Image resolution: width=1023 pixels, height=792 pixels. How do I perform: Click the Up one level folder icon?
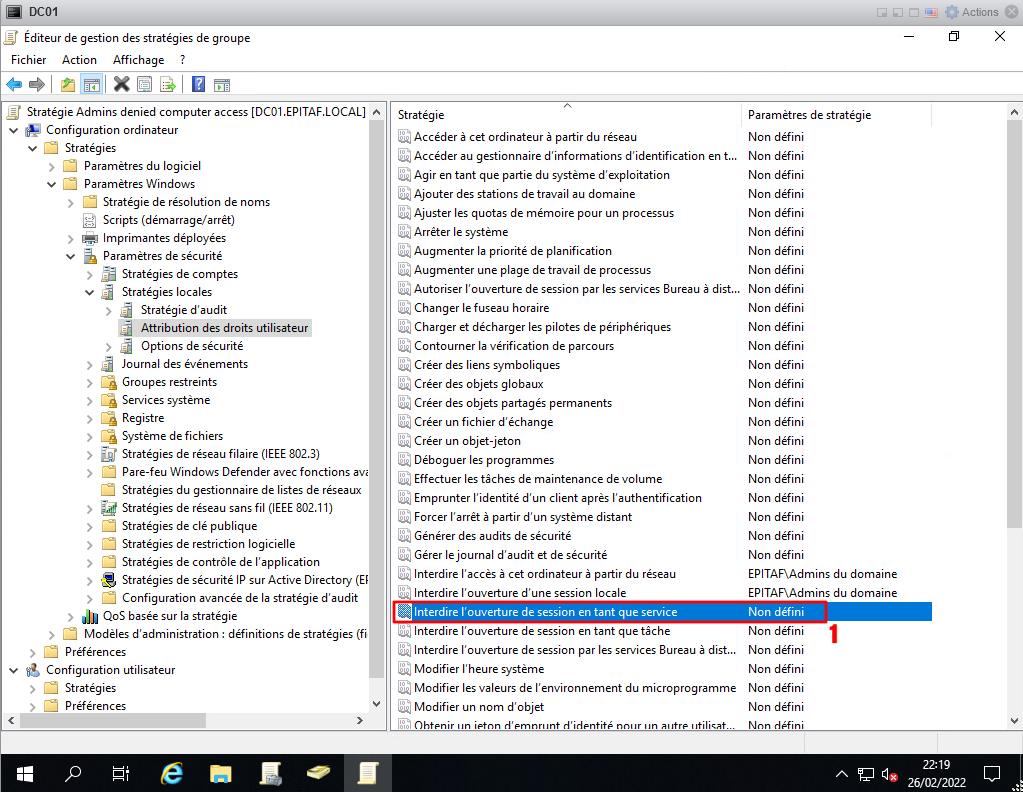pos(68,85)
